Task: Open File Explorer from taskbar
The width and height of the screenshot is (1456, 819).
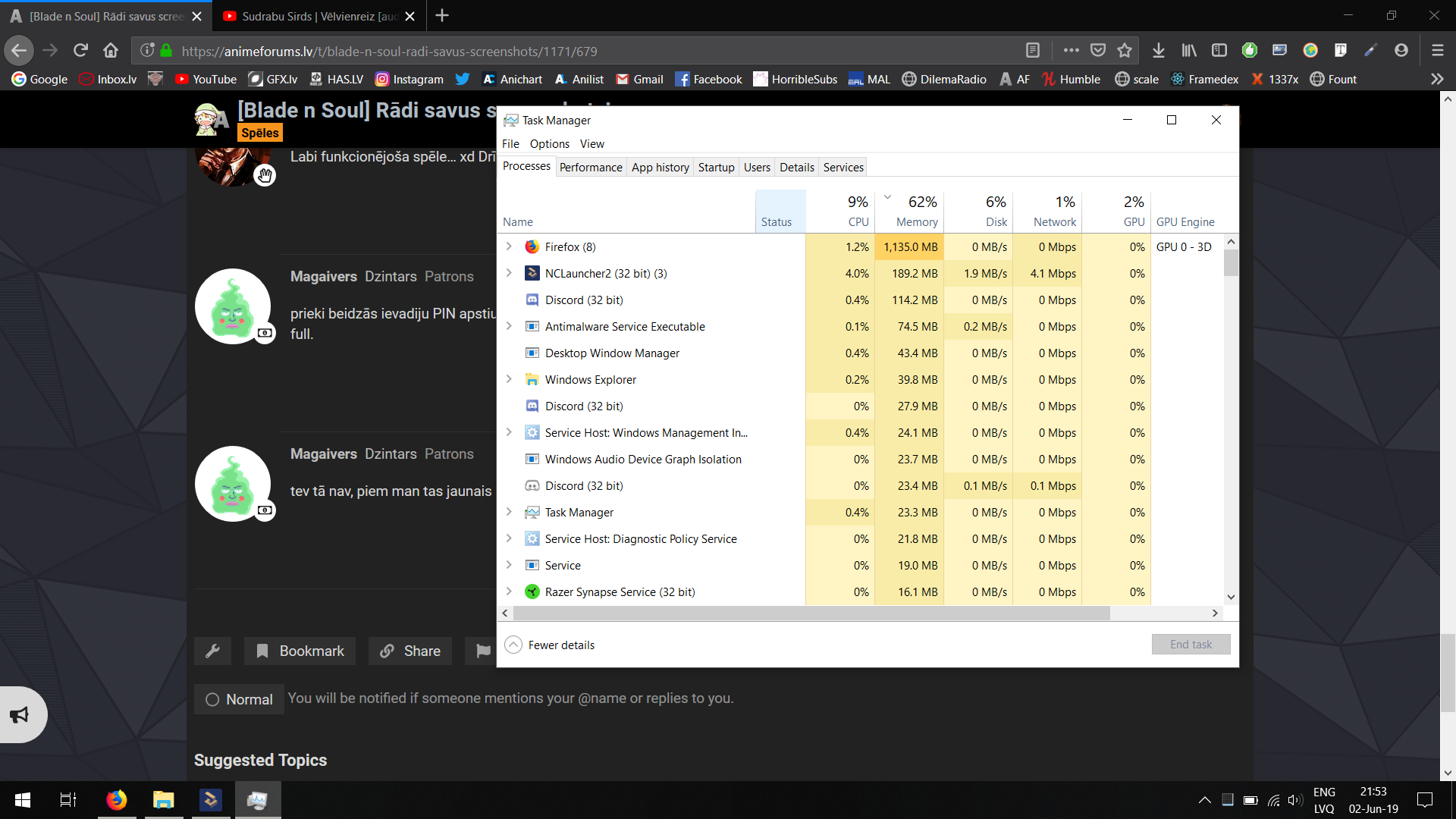Action: [163, 800]
